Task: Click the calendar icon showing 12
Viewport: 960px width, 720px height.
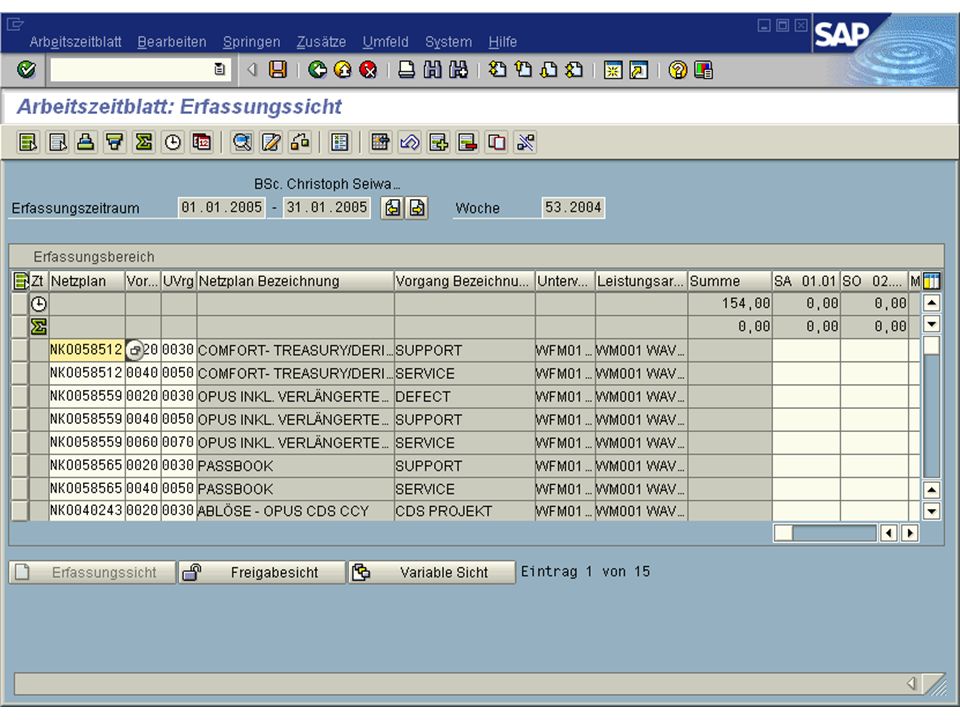Action: click(x=201, y=143)
